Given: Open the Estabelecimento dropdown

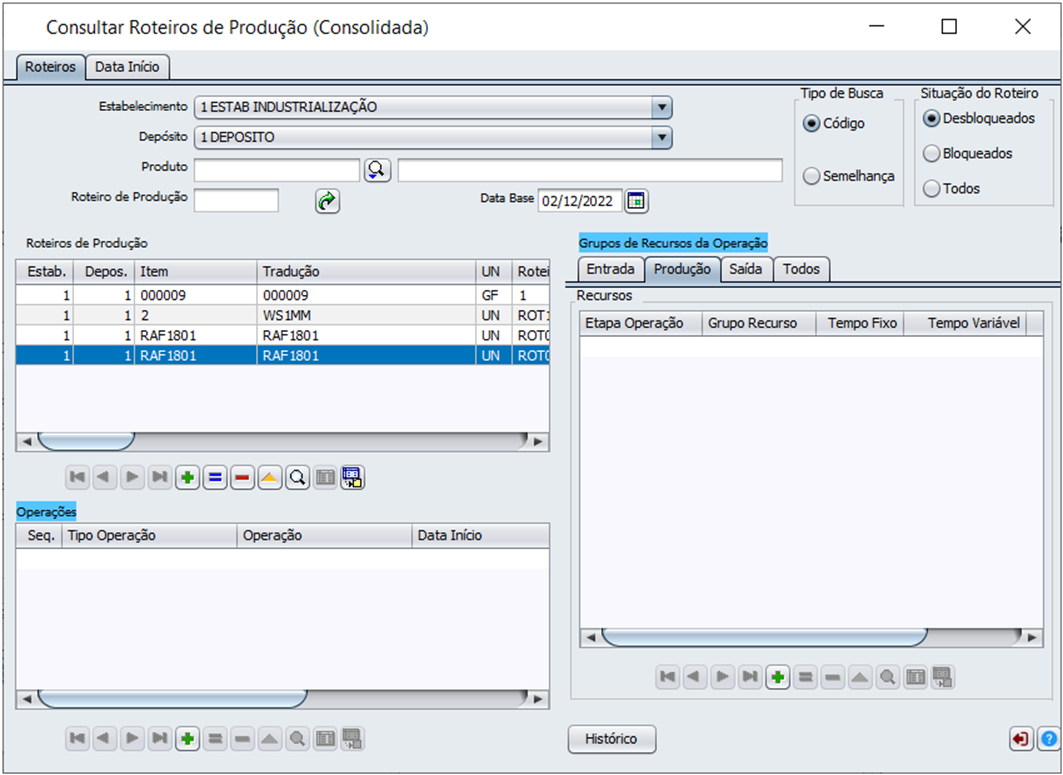Looking at the screenshot, I should (662, 107).
